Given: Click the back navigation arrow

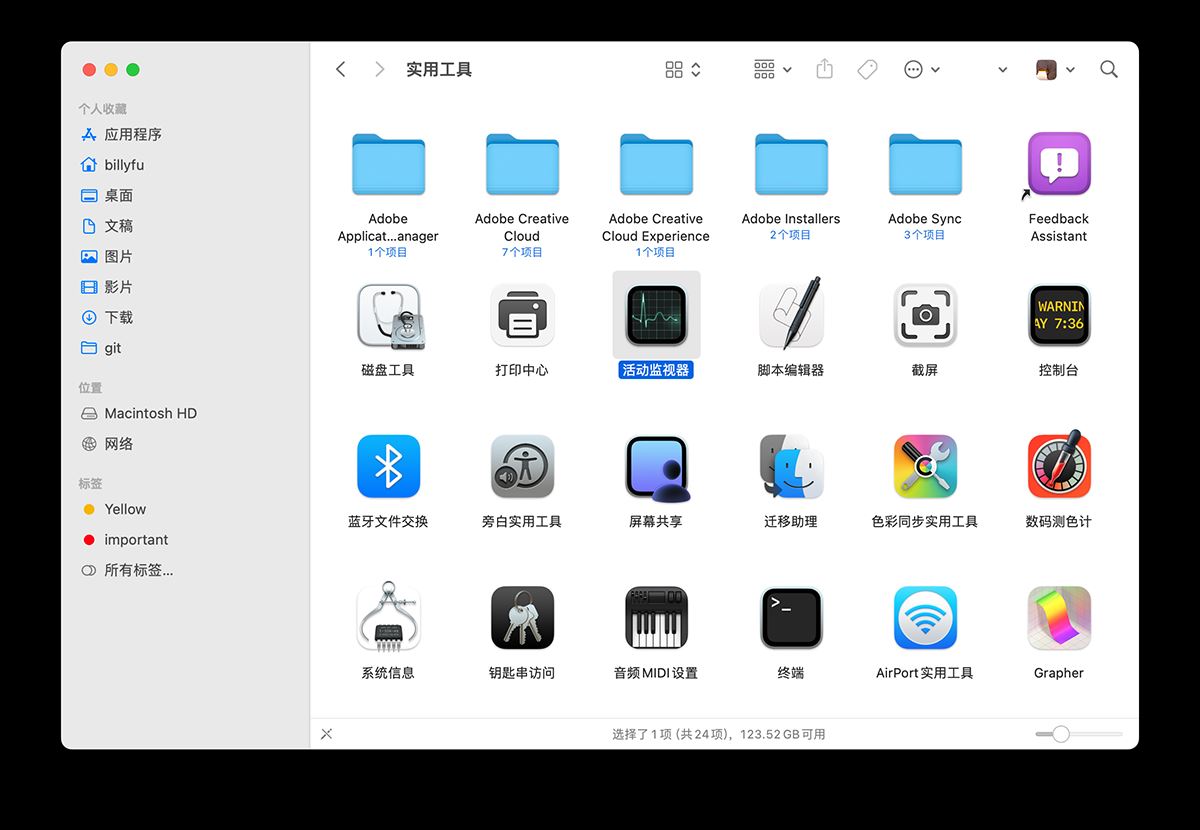Looking at the screenshot, I should click(341, 68).
